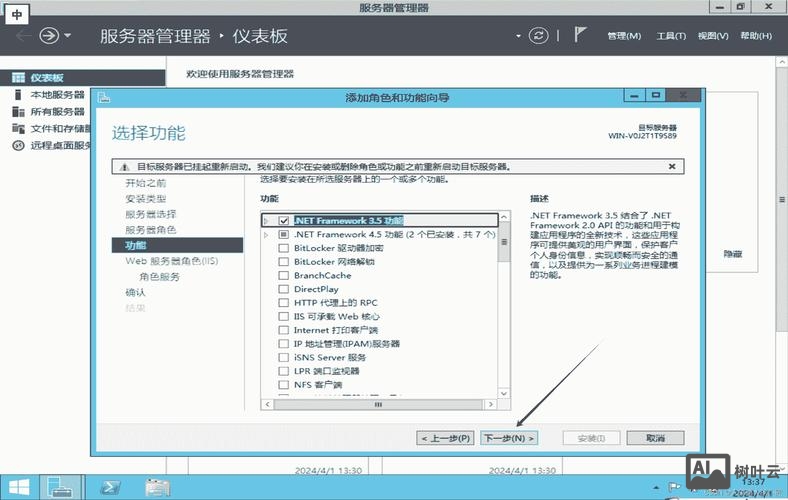Select 所有服务器 in the sidebar
Image resolution: width=788 pixels, height=500 pixels.
point(48,112)
